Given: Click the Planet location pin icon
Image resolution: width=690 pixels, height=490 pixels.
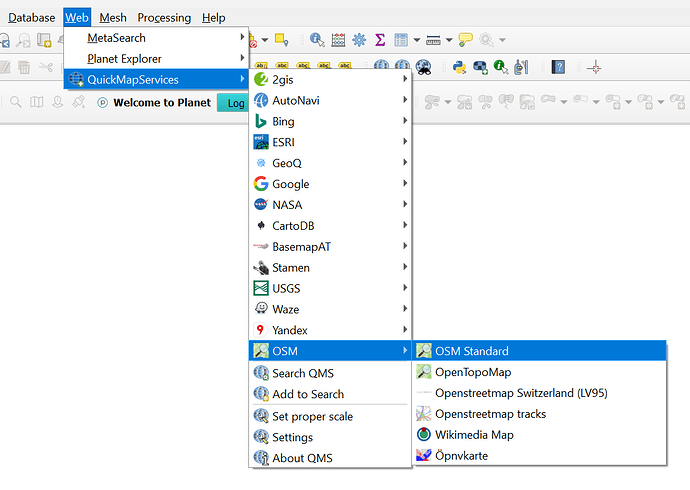Looking at the screenshot, I should (58, 102).
